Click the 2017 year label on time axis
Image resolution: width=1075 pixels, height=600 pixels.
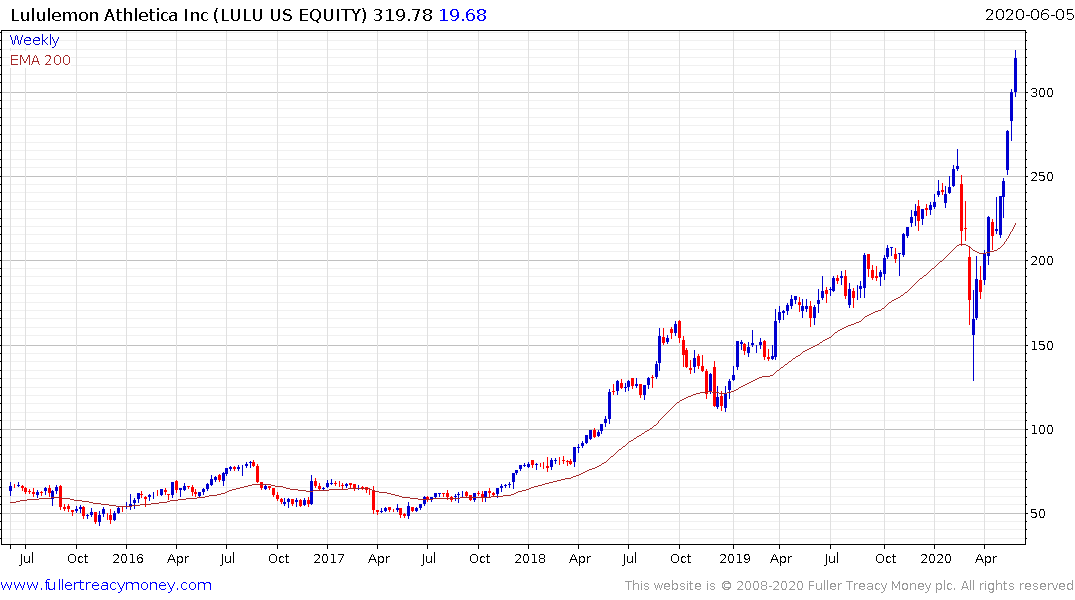[x=328, y=559]
